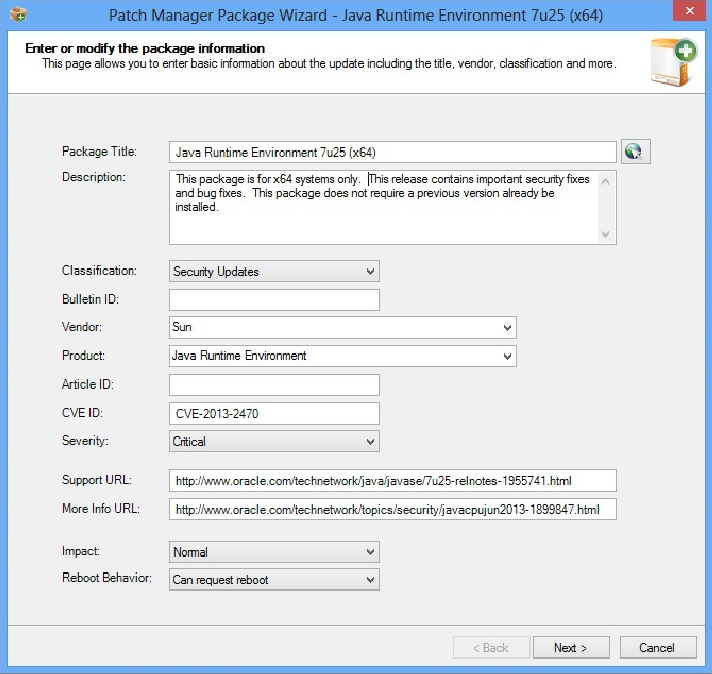This screenshot has height=674, width=712.
Task: Close the Package Wizard window
Action: [x=689, y=11]
